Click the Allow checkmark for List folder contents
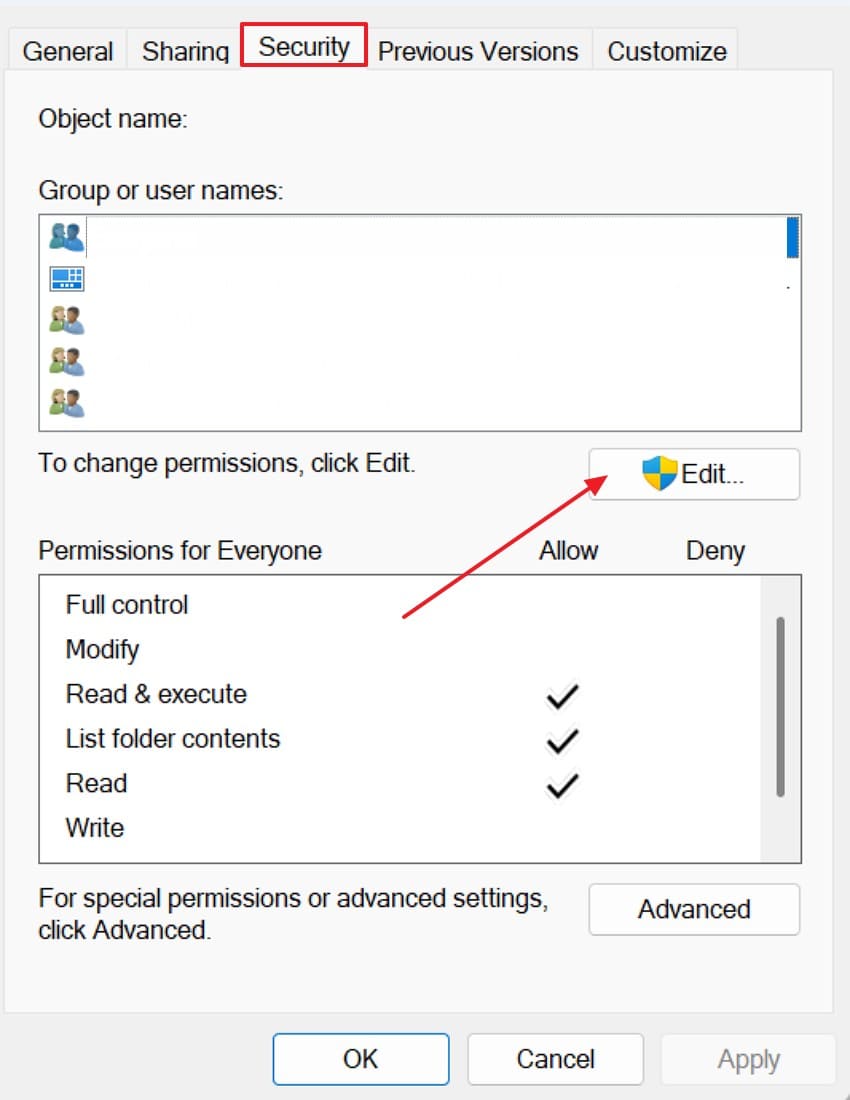Image resolution: width=850 pixels, height=1100 pixels. [x=562, y=741]
